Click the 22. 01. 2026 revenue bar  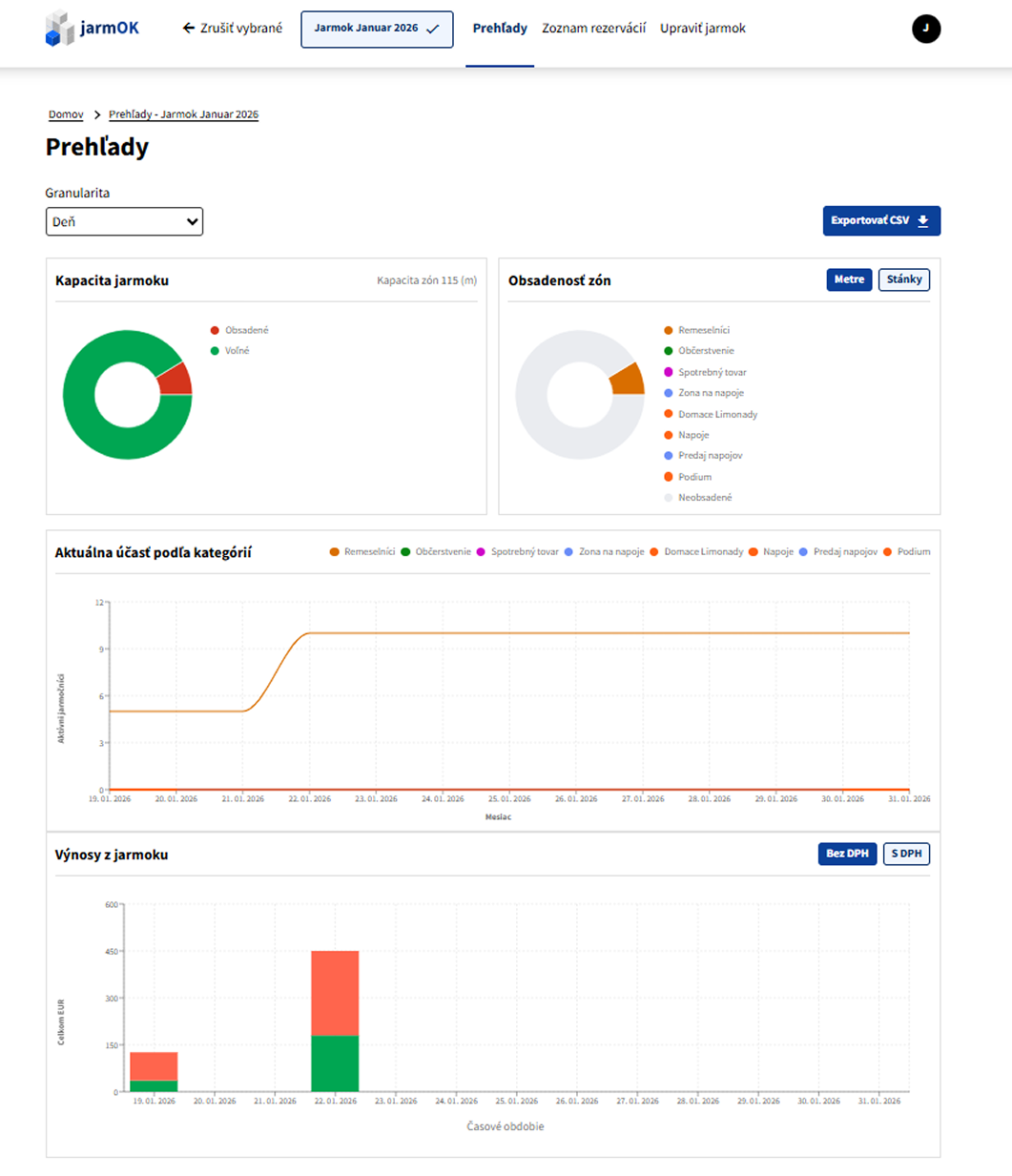(335, 1021)
